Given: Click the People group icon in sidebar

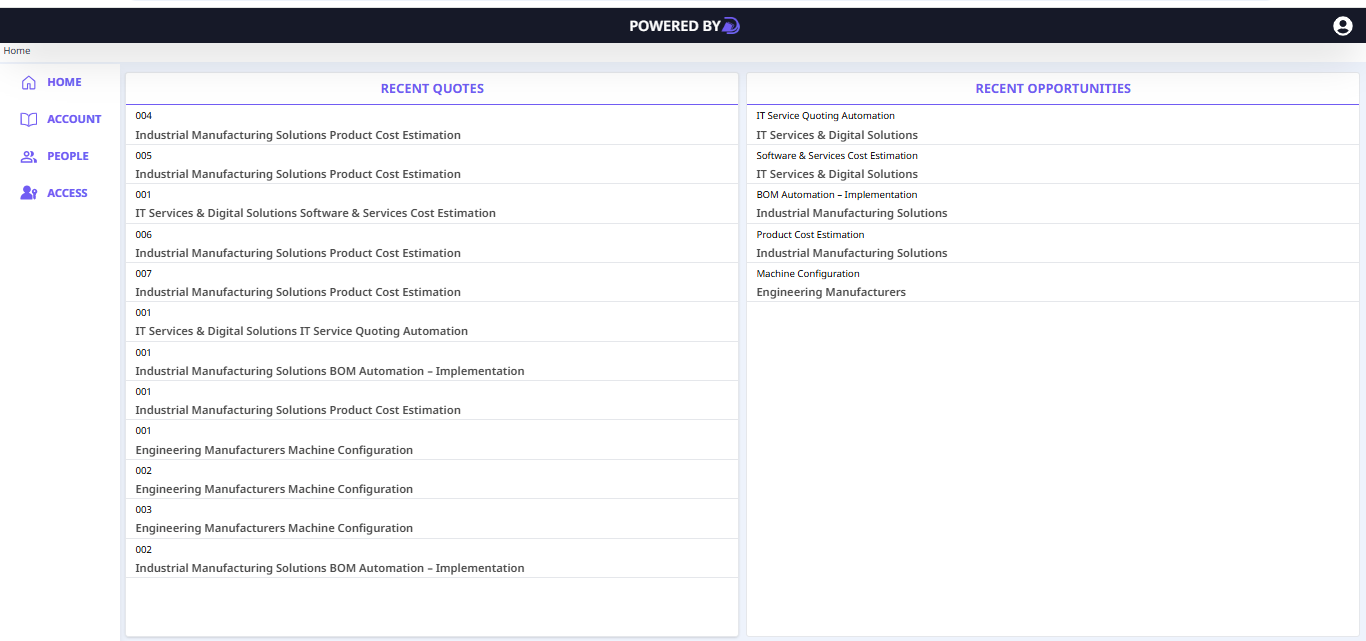Looking at the screenshot, I should [x=29, y=157].
